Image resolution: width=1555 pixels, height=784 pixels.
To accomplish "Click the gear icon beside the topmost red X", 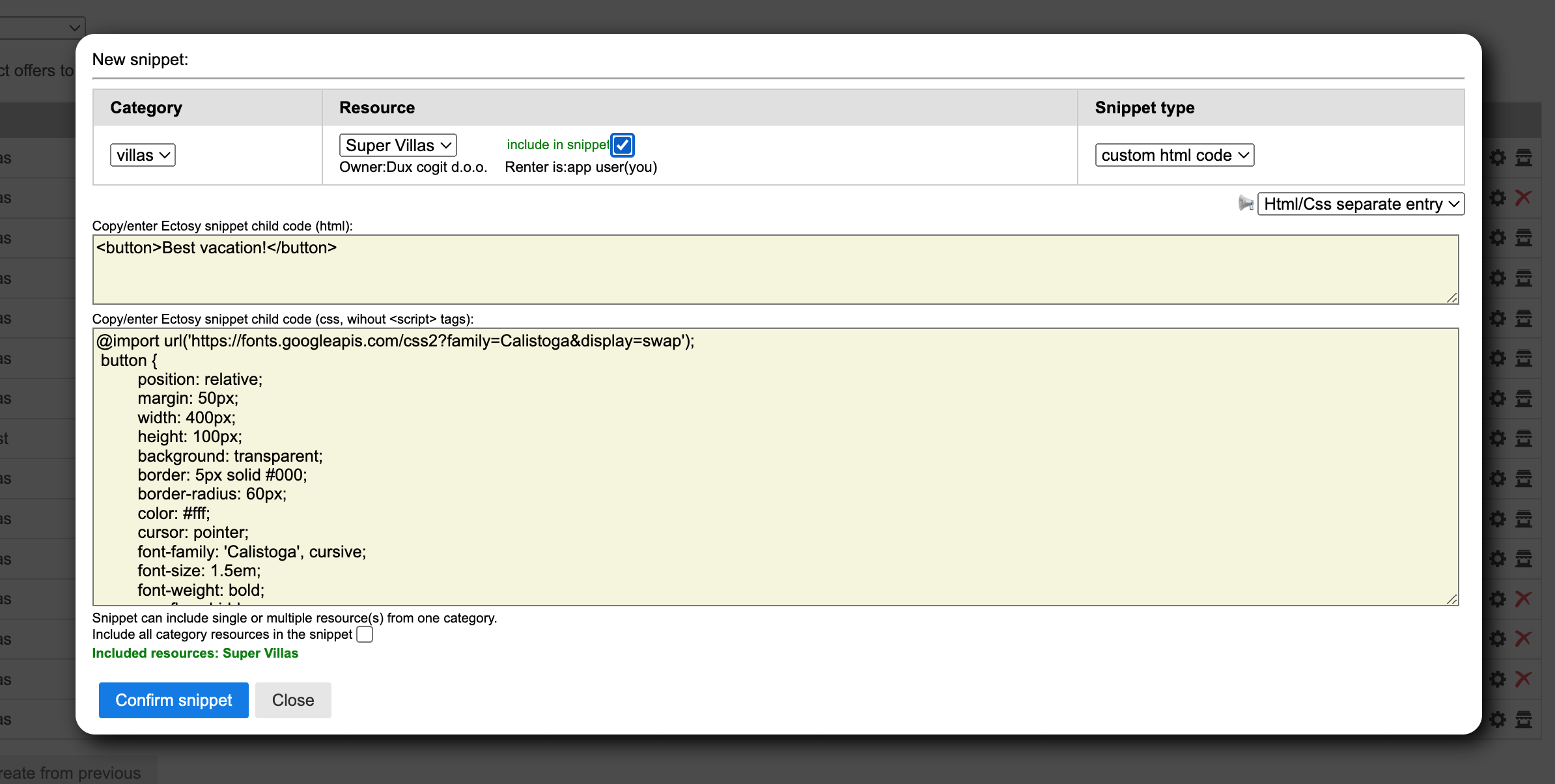I will pyautogui.click(x=1498, y=198).
